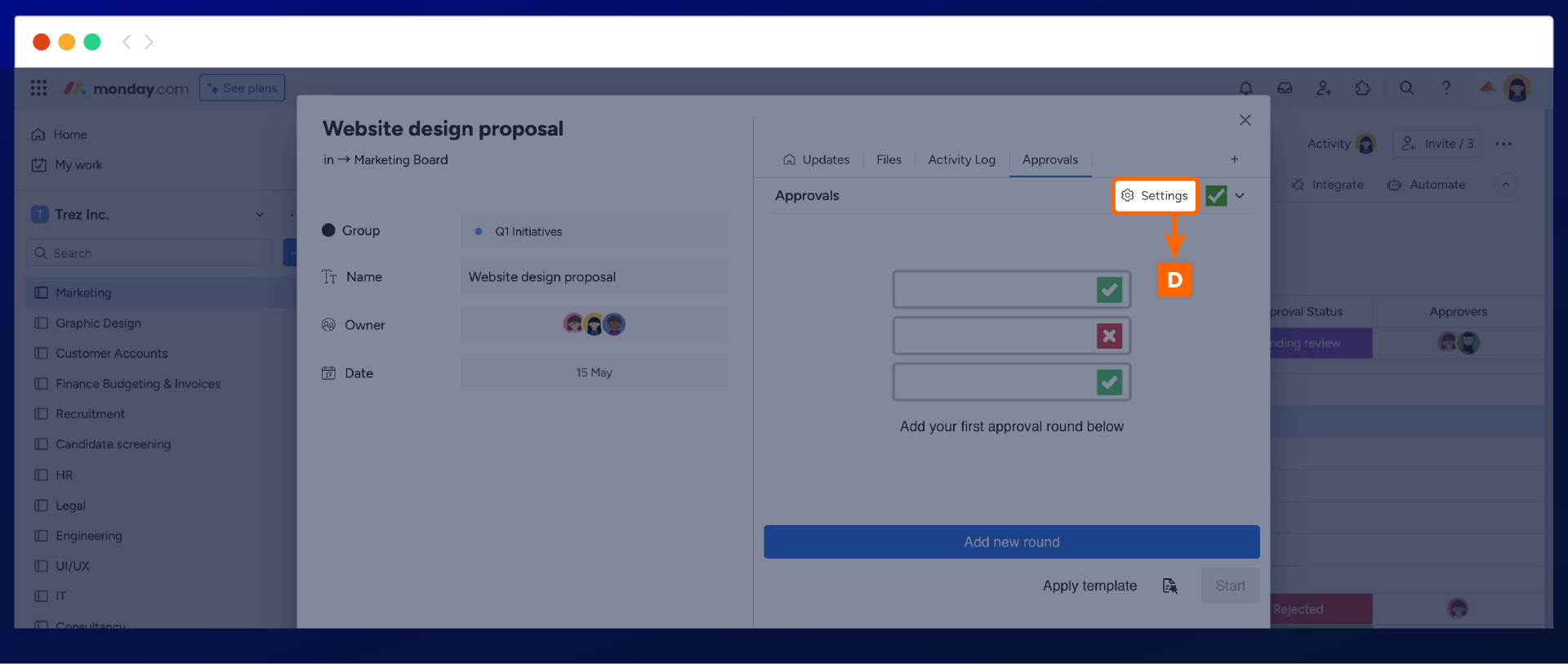Collapse the board header arrow
Screen dimensions: 1568x664
pos(1505,185)
